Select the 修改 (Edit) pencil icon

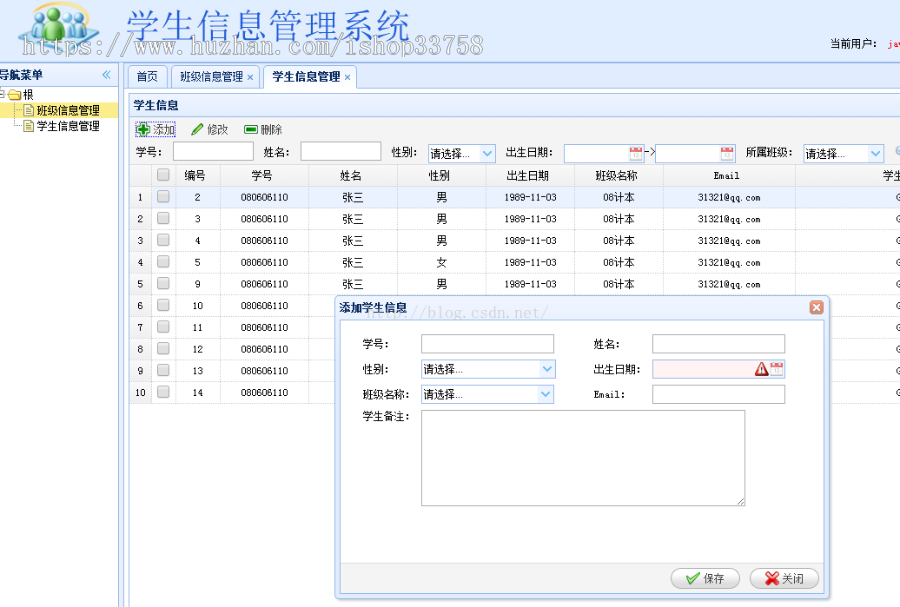(x=196, y=128)
